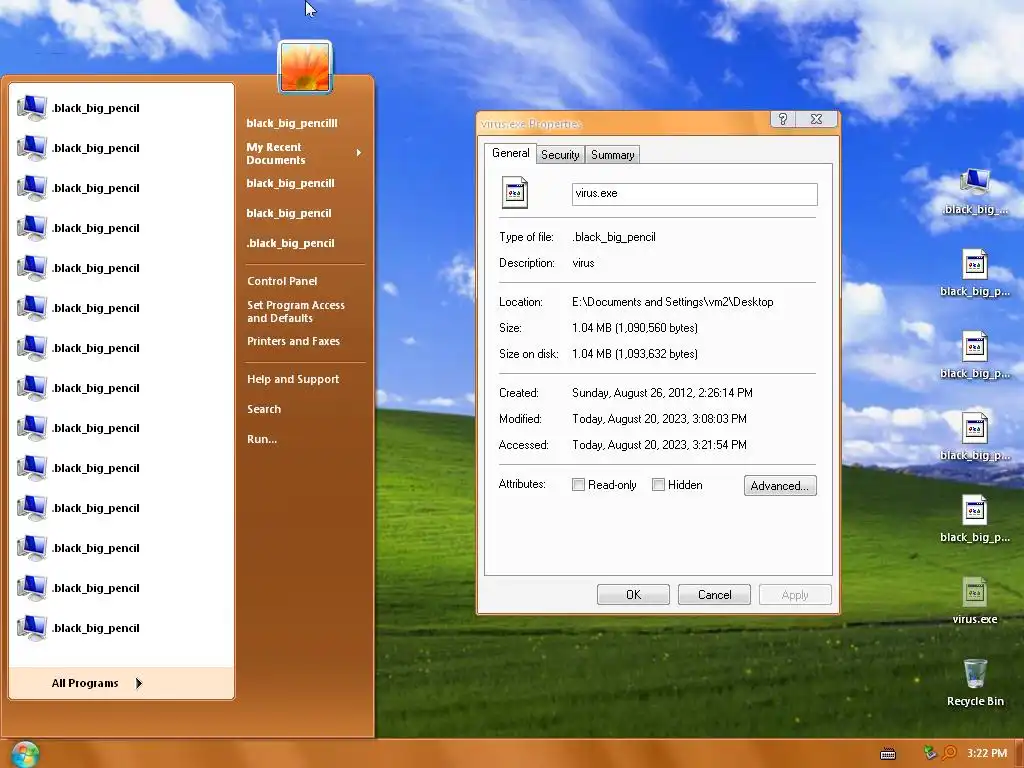Click the Cancel button
The width and height of the screenshot is (1024, 768).
(x=714, y=594)
